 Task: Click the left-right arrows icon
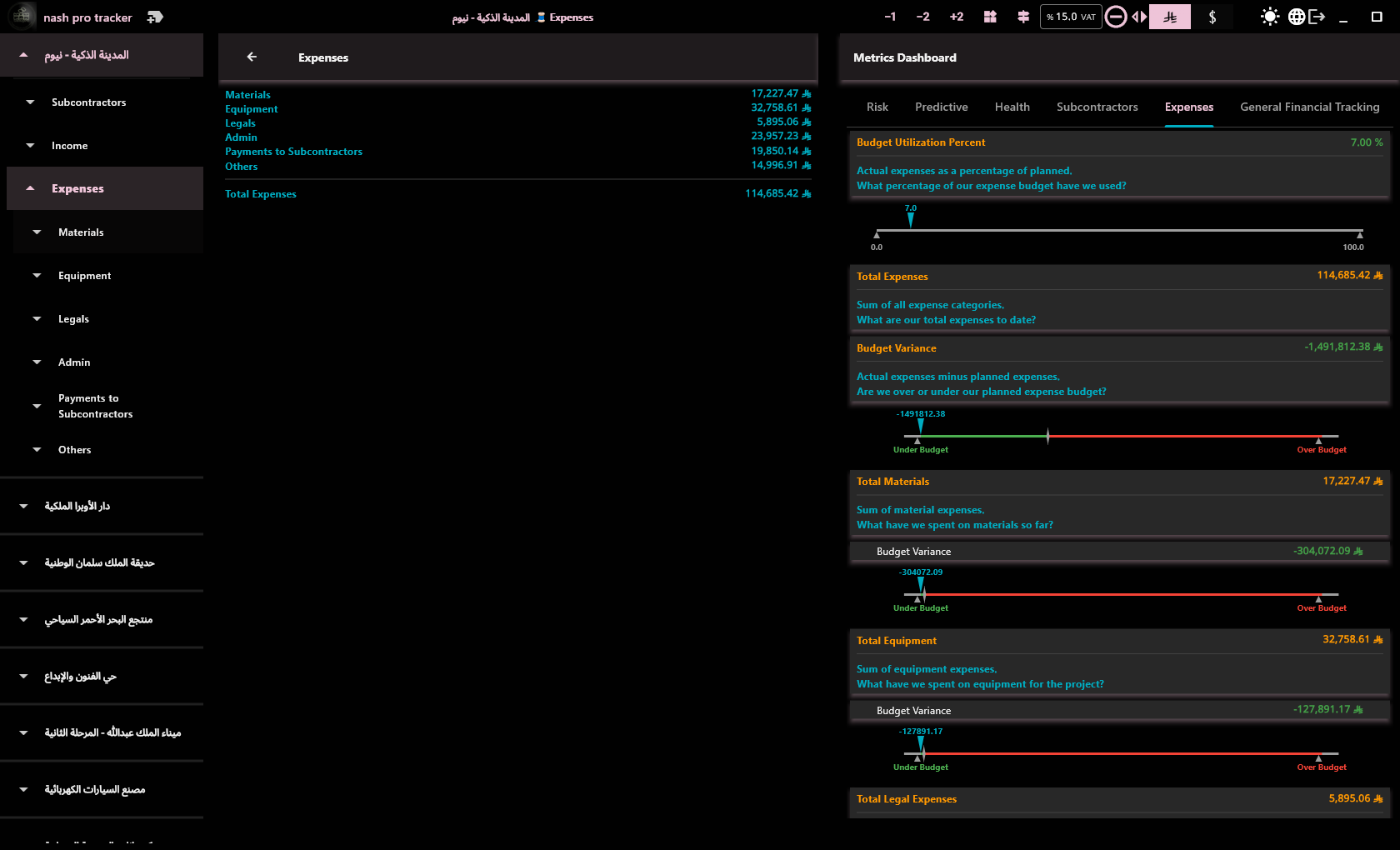coord(1139,17)
